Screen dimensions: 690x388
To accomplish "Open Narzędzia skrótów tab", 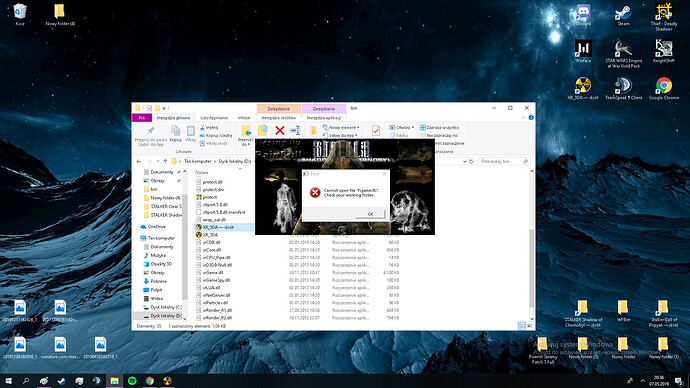I will click(279, 118).
